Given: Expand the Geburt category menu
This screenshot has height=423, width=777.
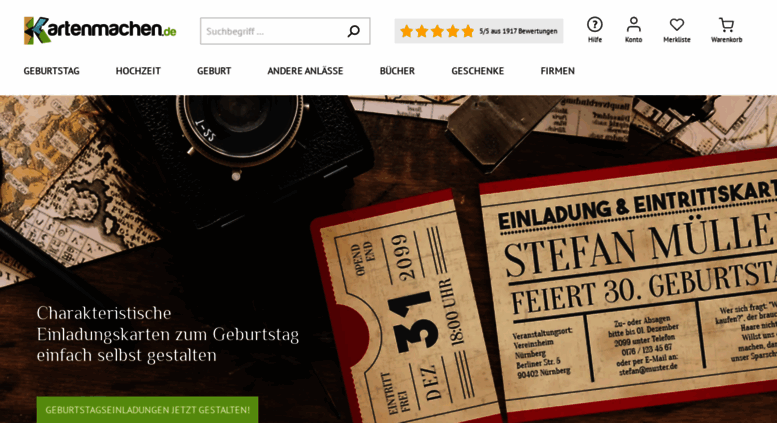Looking at the screenshot, I should pyautogui.click(x=214, y=71).
